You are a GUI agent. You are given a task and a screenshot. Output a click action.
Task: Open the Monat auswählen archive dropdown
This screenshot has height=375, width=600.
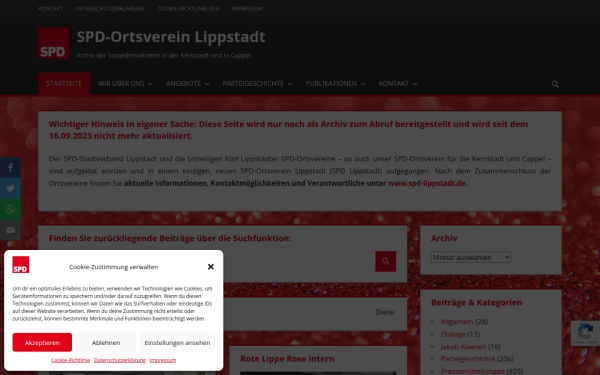click(471, 257)
